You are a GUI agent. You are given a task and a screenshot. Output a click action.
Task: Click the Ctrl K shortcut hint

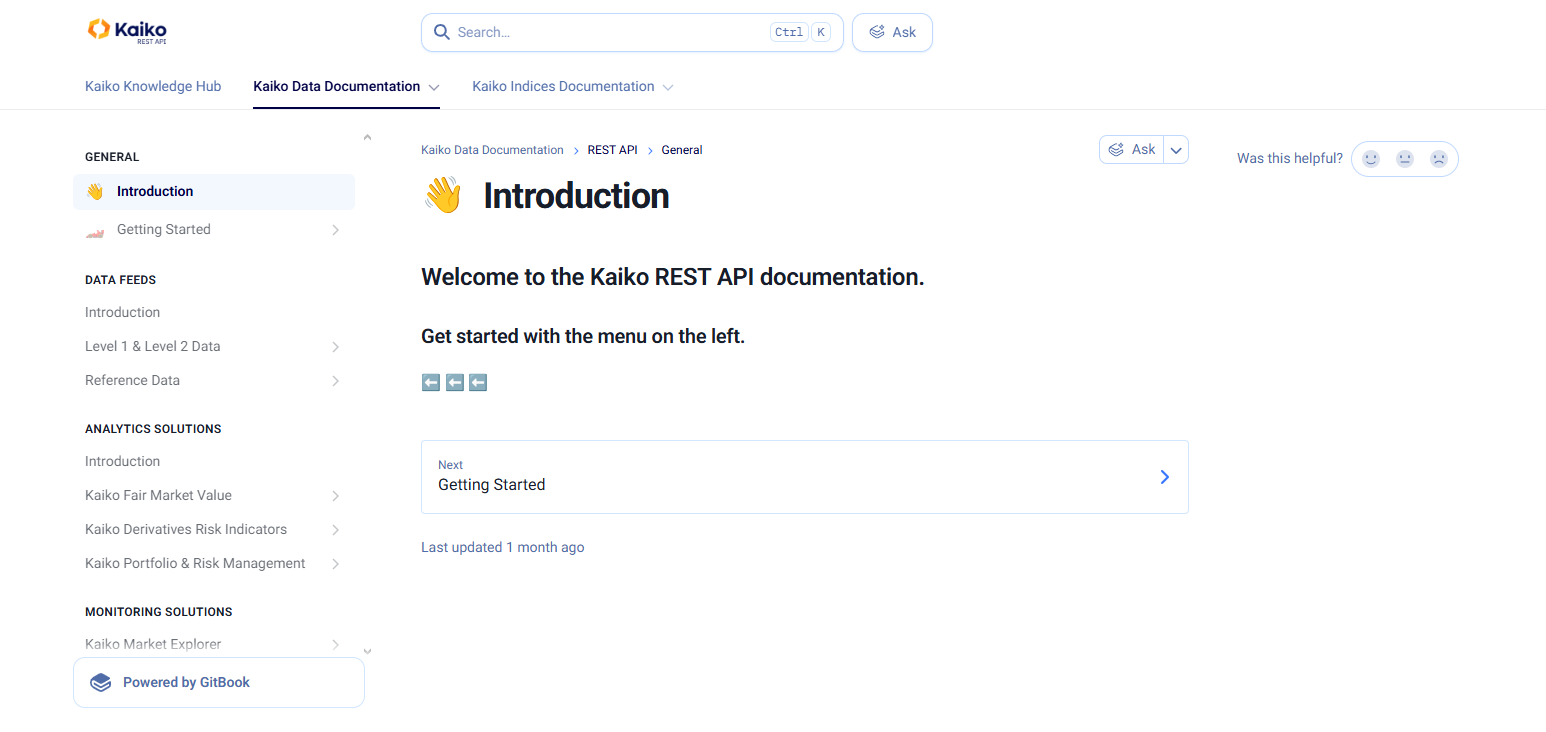(801, 32)
